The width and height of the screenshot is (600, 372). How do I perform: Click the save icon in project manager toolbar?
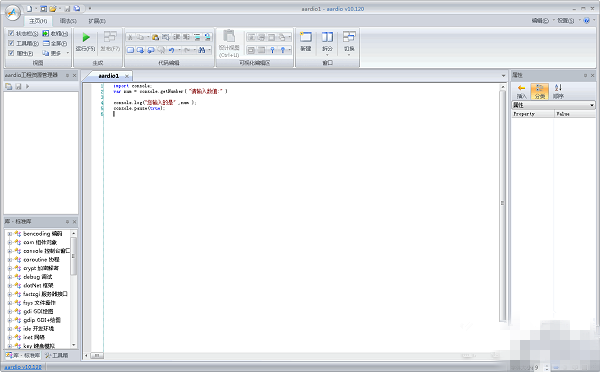[x=18, y=86]
